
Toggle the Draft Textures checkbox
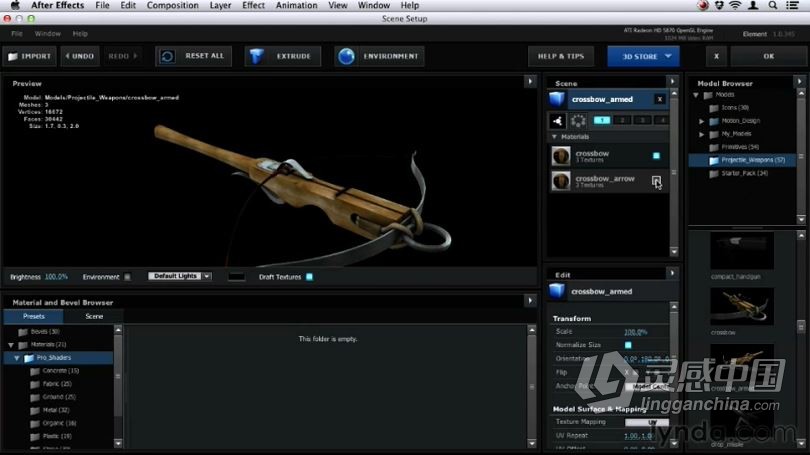click(310, 277)
